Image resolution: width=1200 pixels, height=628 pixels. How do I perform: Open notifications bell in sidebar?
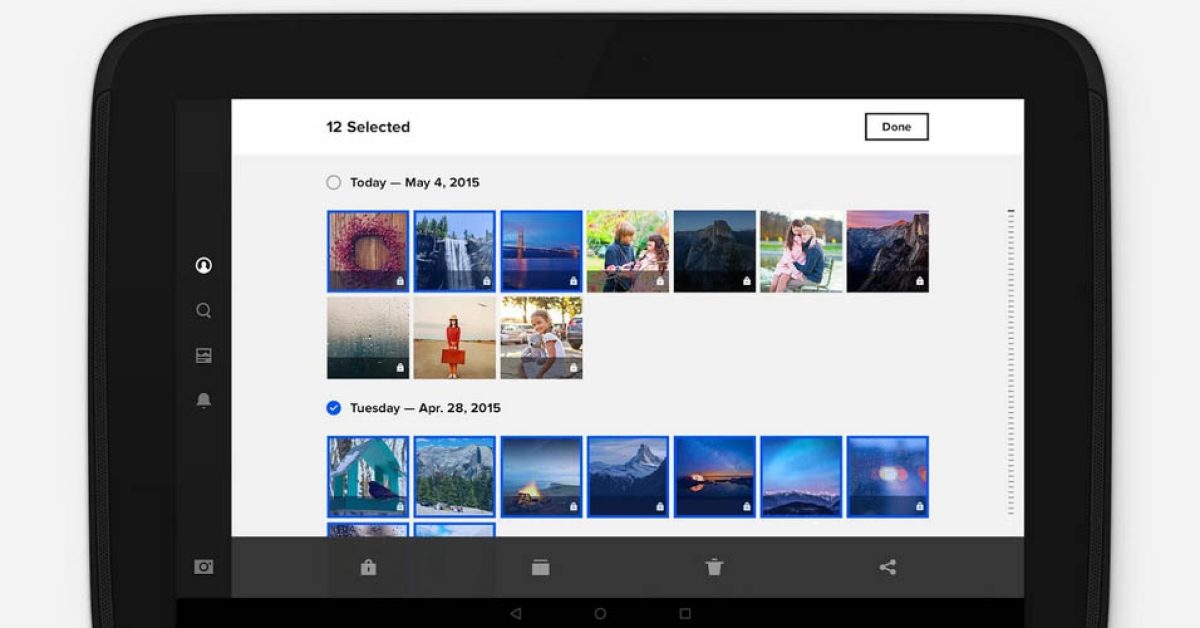(x=204, y=401)
